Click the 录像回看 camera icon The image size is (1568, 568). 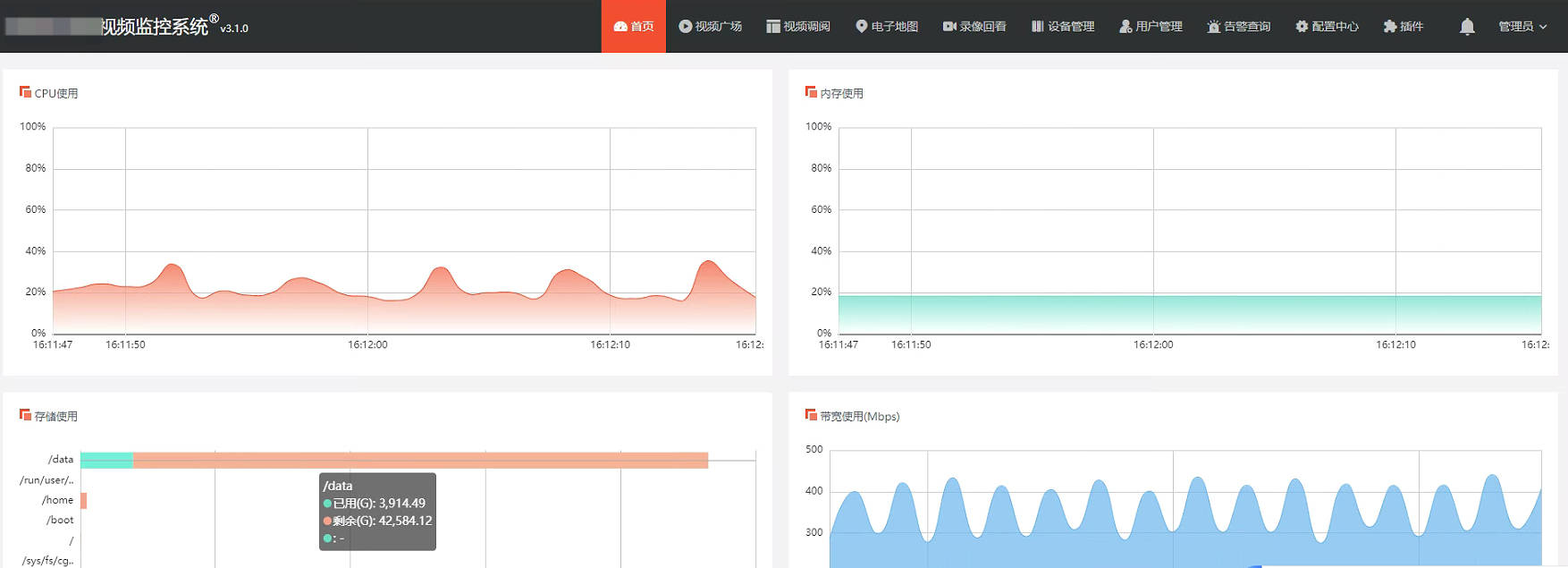949,27
